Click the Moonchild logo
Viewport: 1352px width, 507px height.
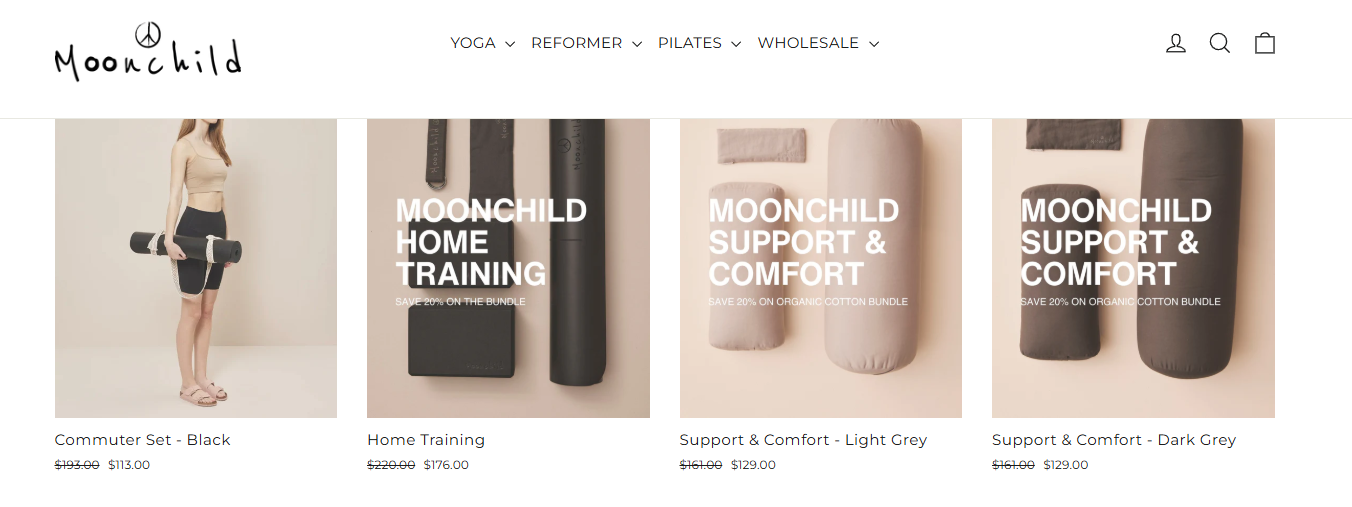pyautogui.click(x=148, y=54)
